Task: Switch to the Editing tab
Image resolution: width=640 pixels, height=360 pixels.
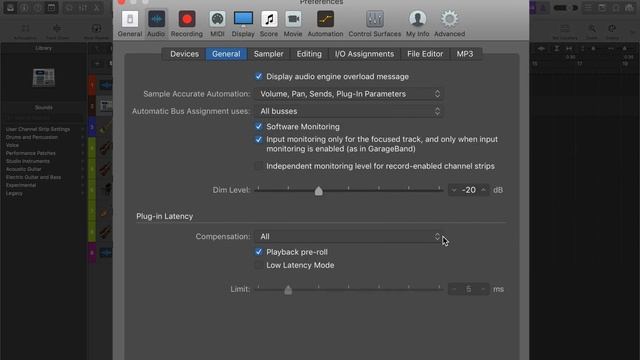Action: point(309,54)
